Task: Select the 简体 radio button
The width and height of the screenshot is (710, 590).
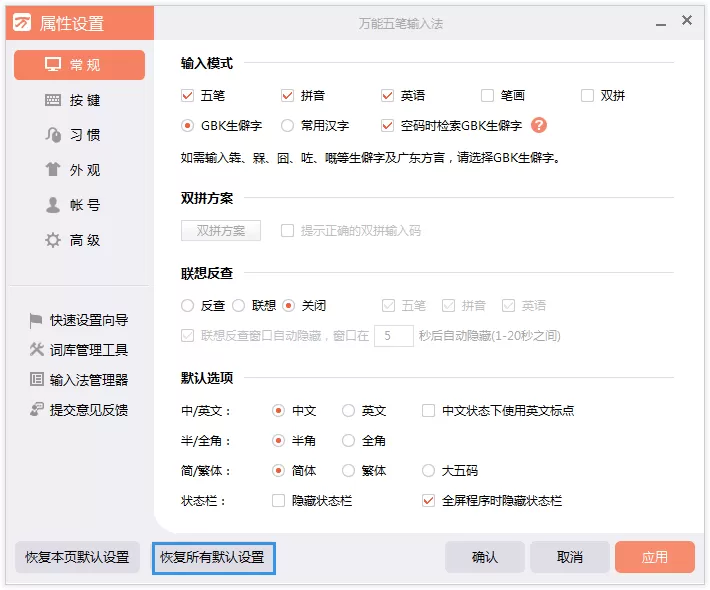Action: (278, 470)
